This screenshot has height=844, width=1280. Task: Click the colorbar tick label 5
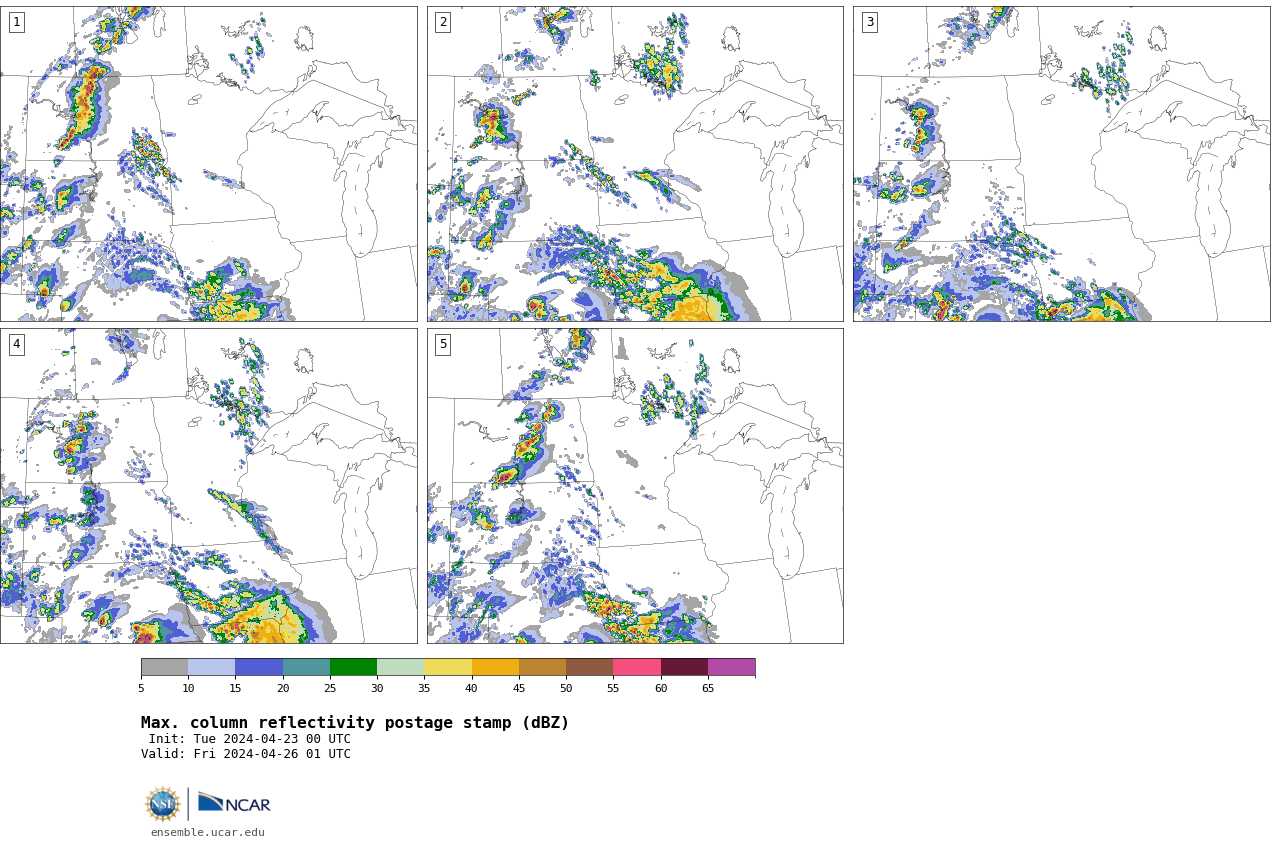(141, 688)
